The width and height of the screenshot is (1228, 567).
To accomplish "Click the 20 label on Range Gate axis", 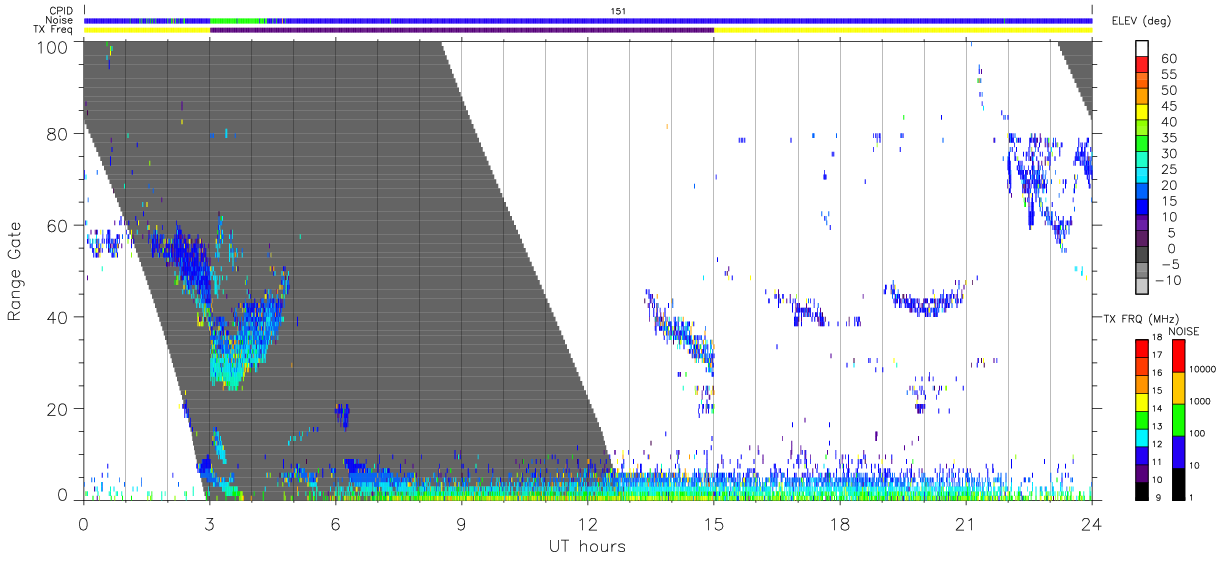I will 58,409.
